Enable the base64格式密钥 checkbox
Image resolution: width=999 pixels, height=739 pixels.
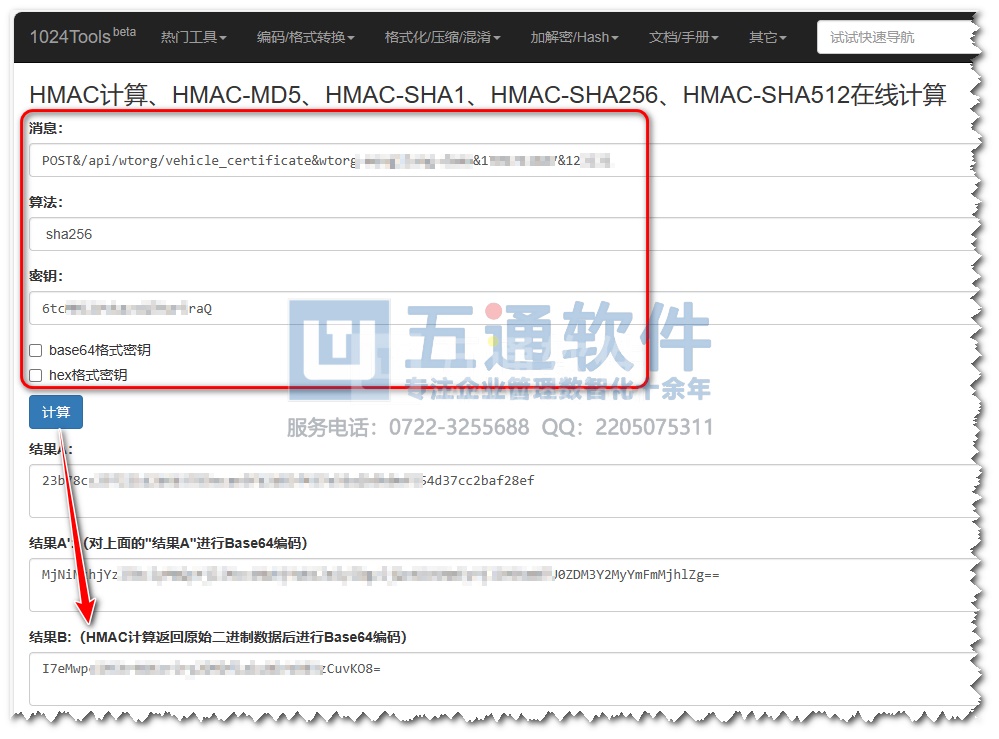(x=36, y=350)
